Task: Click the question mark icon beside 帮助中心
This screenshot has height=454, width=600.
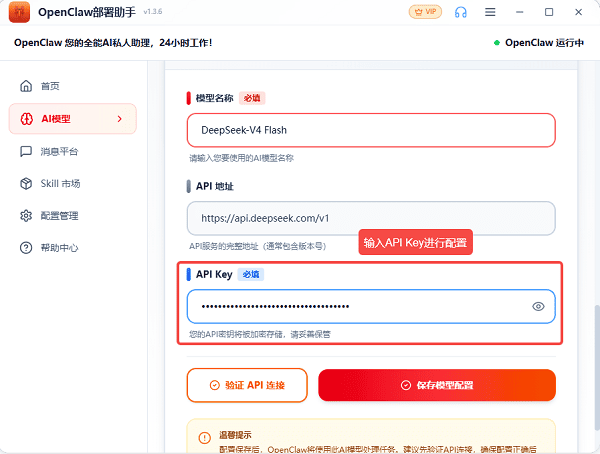Action: tap(26, 248)
